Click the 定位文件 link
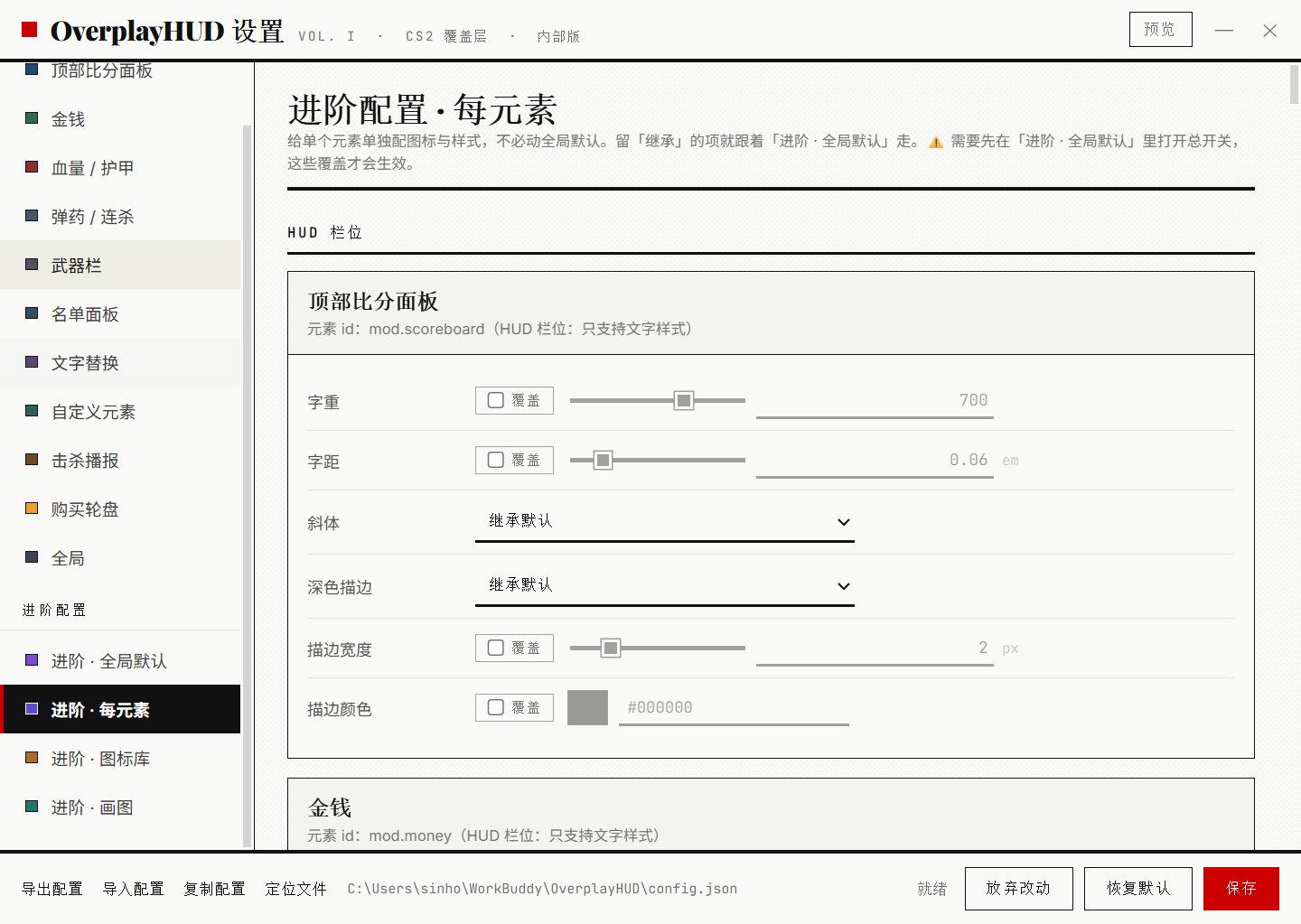The width and height of the screenshot is (1301, 924). (296, 889)
